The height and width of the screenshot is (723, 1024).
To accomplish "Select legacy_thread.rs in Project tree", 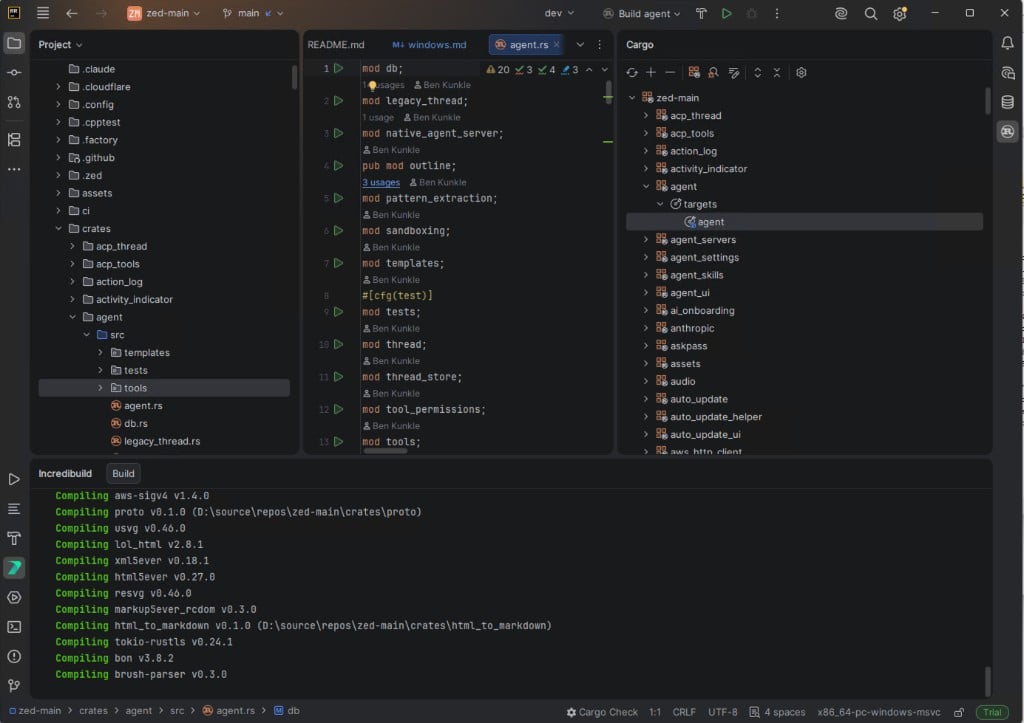I will coord(161,442).
